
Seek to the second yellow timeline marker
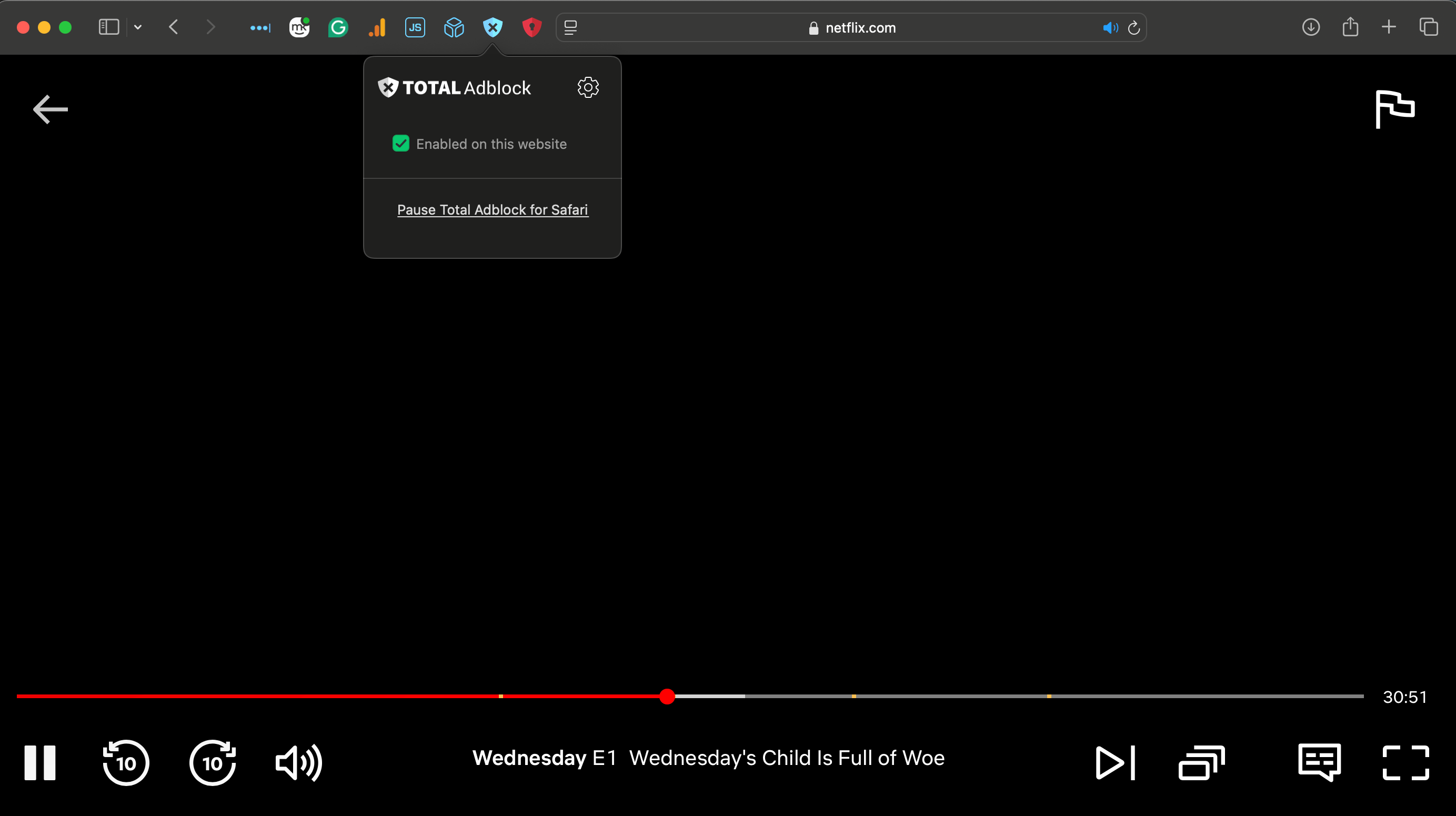click(x=853, y=696)
